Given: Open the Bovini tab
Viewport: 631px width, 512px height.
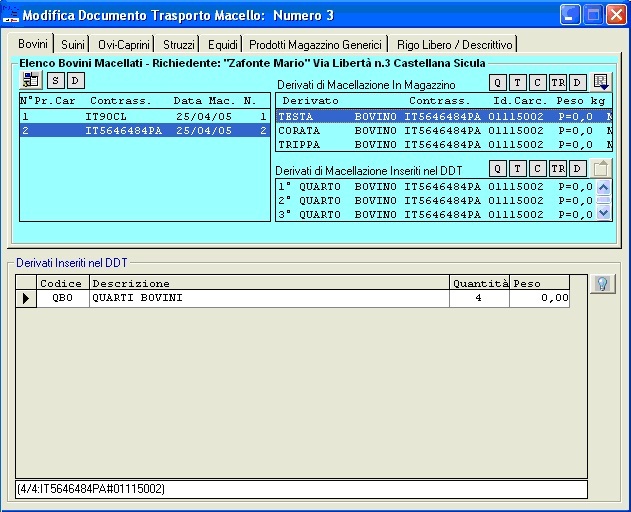Looking at the screenshot, I should [33, 43].
